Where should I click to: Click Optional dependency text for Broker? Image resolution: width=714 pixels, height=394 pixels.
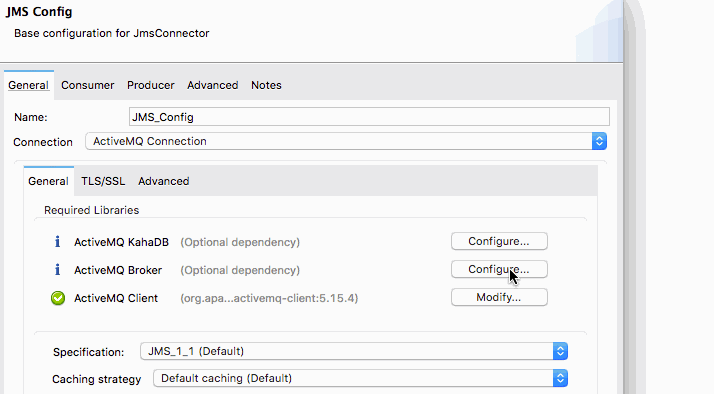tap(240, 270)
